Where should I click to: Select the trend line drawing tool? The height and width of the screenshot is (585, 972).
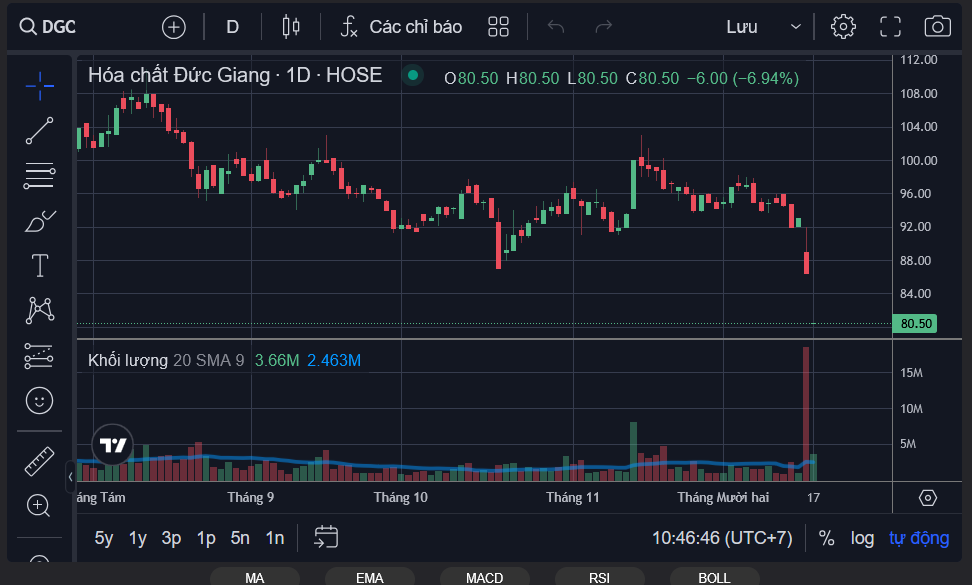[40, 131]
